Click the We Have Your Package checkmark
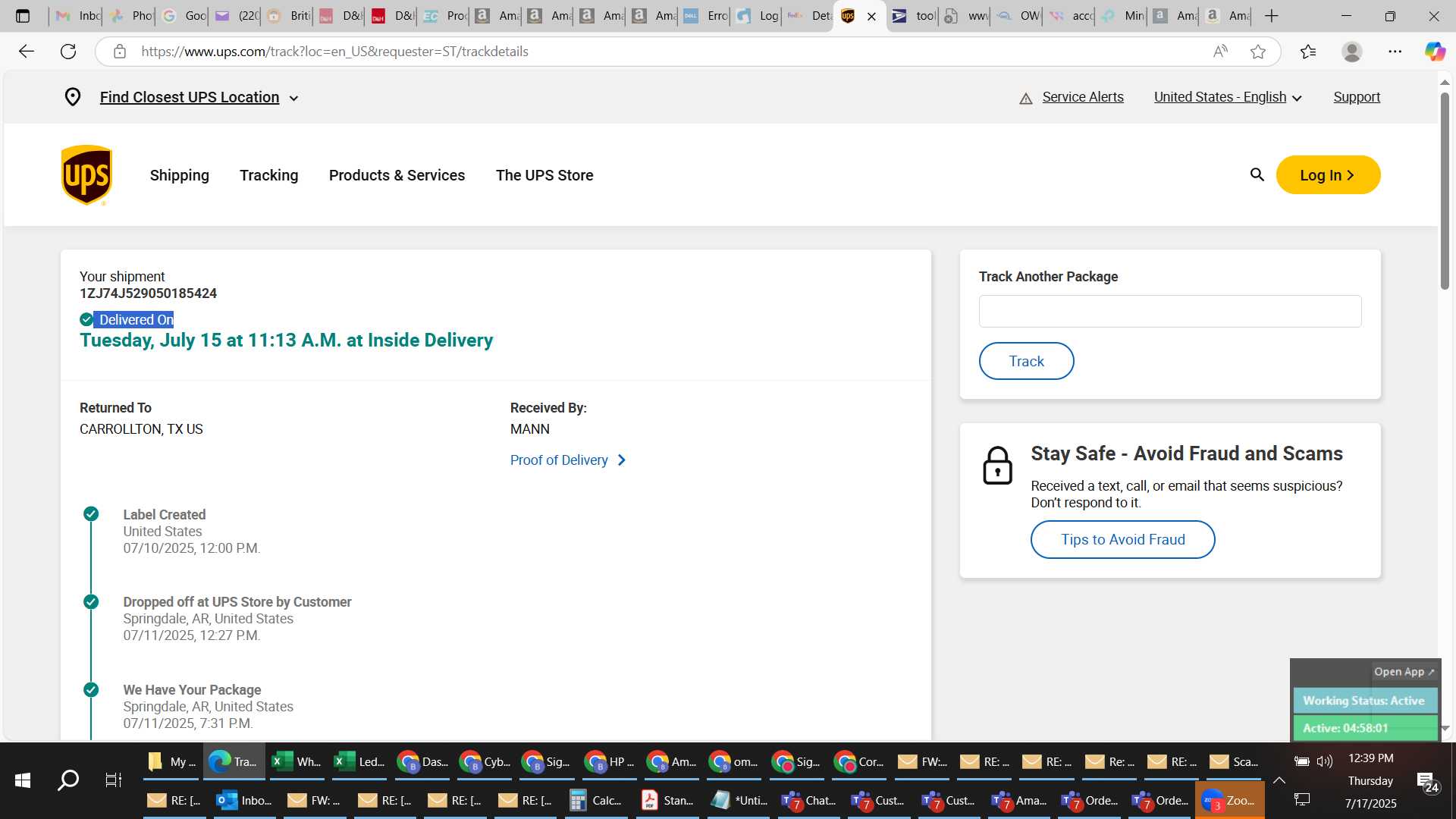 pos(91,690)
